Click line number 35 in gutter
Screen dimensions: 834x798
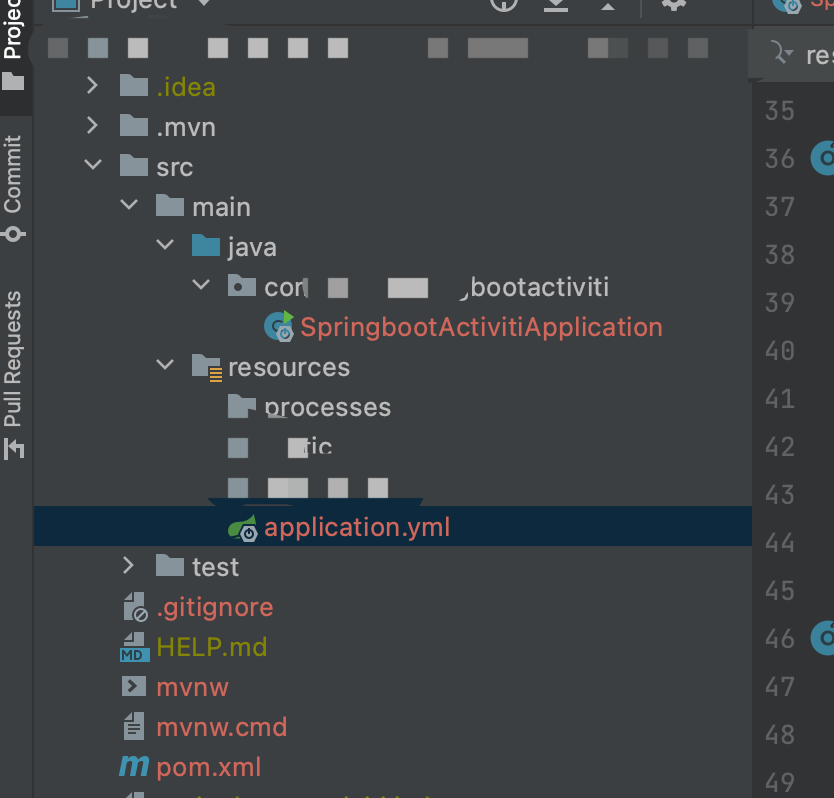(780, 111)
